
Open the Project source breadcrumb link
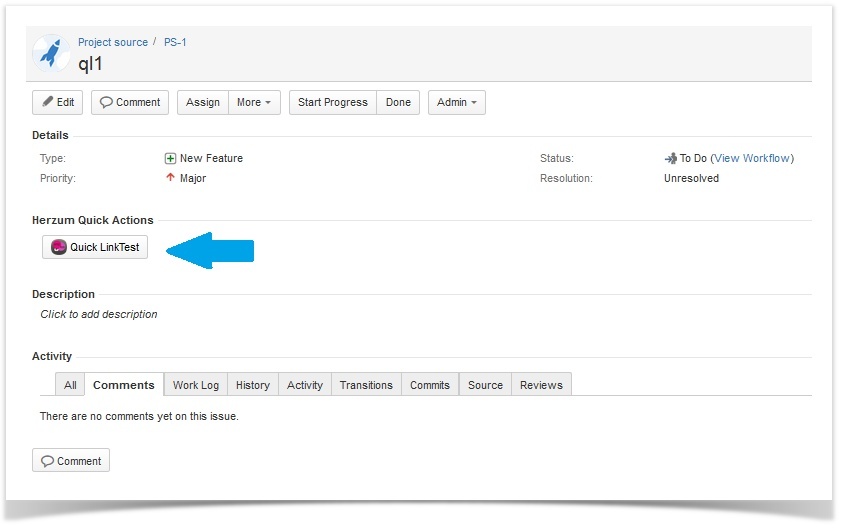pyautogui.click(x=113, y=42)
